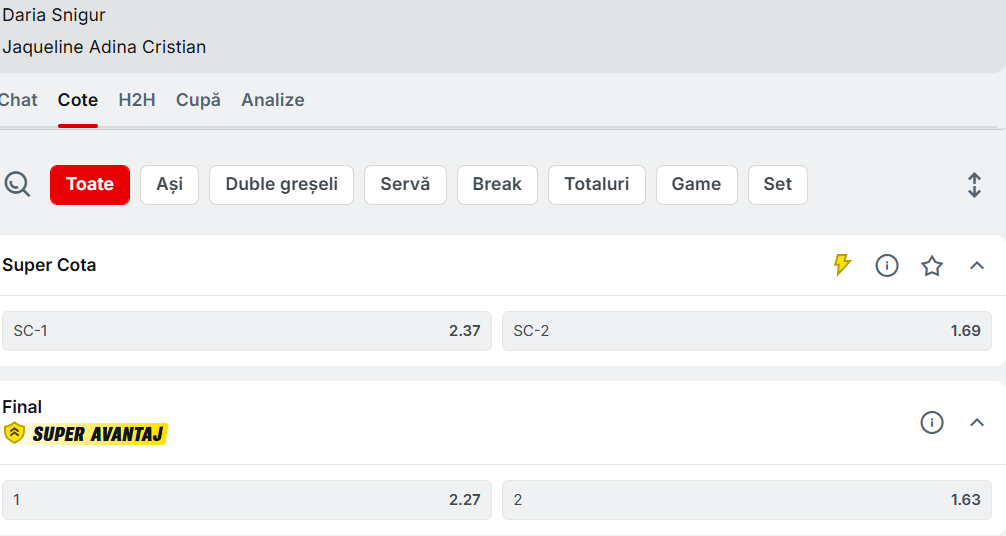The image size is (1006, 536).
Task: Select the Analize tab
Action: tap(272, 100)
